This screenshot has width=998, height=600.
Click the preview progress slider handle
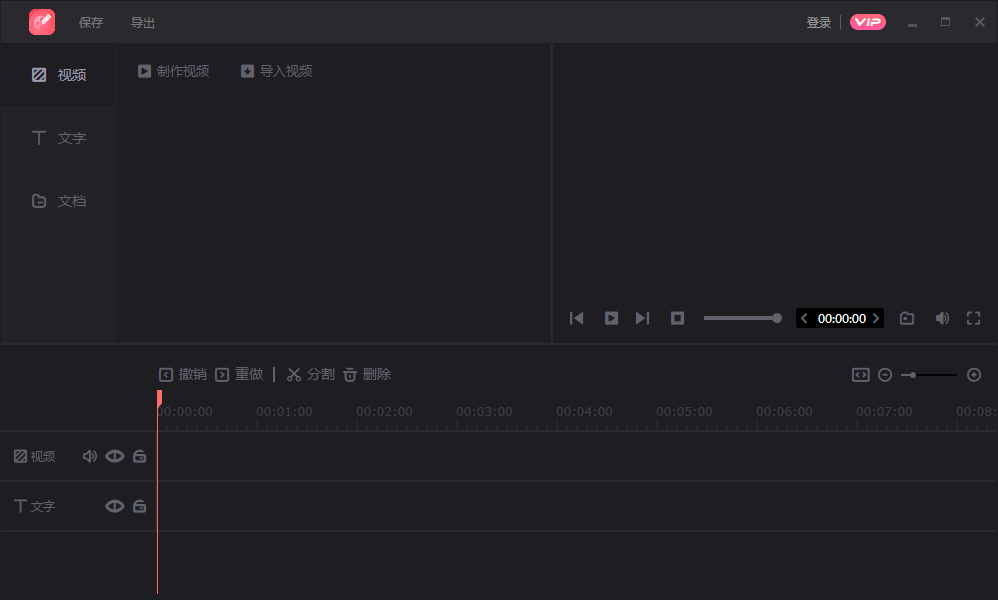(x=777, y=318)
